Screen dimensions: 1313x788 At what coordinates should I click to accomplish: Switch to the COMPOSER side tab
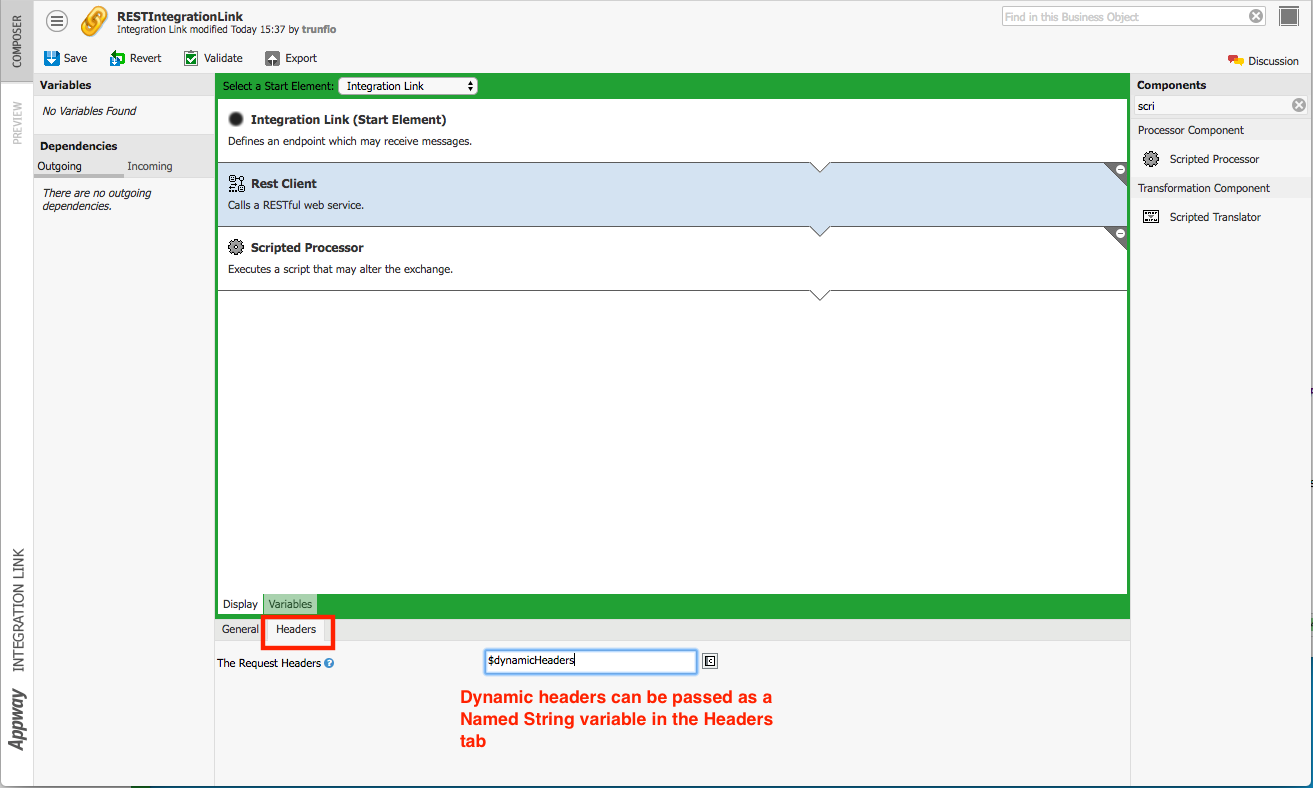coord(17,41)
